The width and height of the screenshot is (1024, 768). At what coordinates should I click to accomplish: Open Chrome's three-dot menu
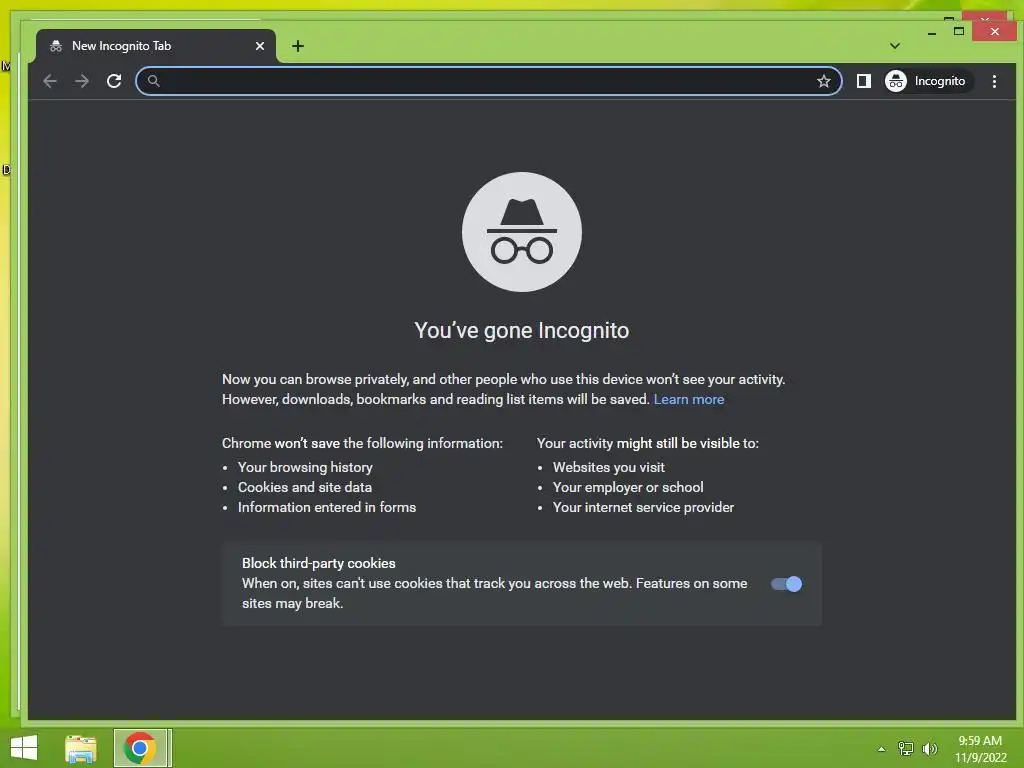pyautogui.click(x=994, y=81)
